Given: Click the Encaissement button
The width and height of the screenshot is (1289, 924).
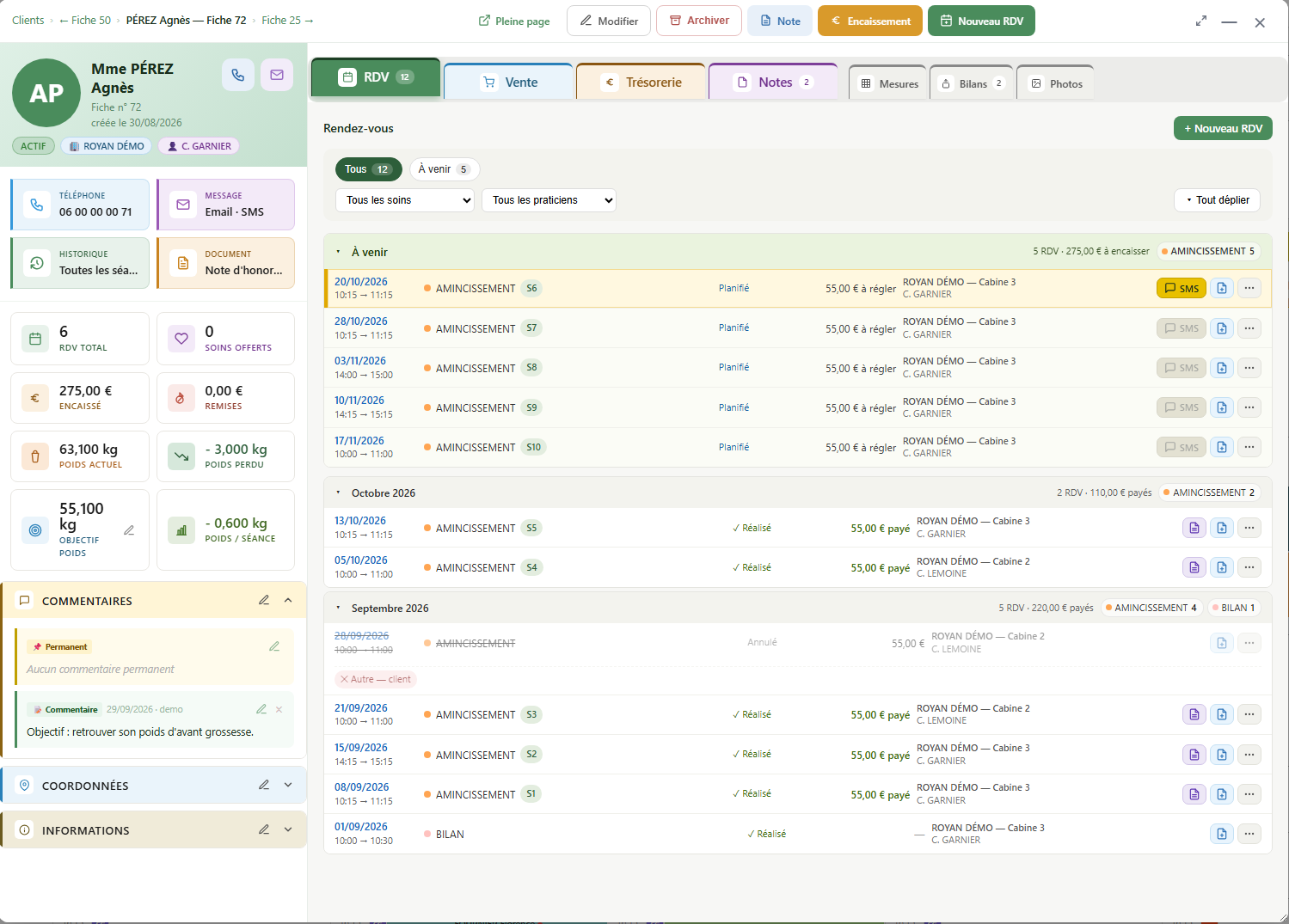Looking at the screenshot, I should 870,21.
